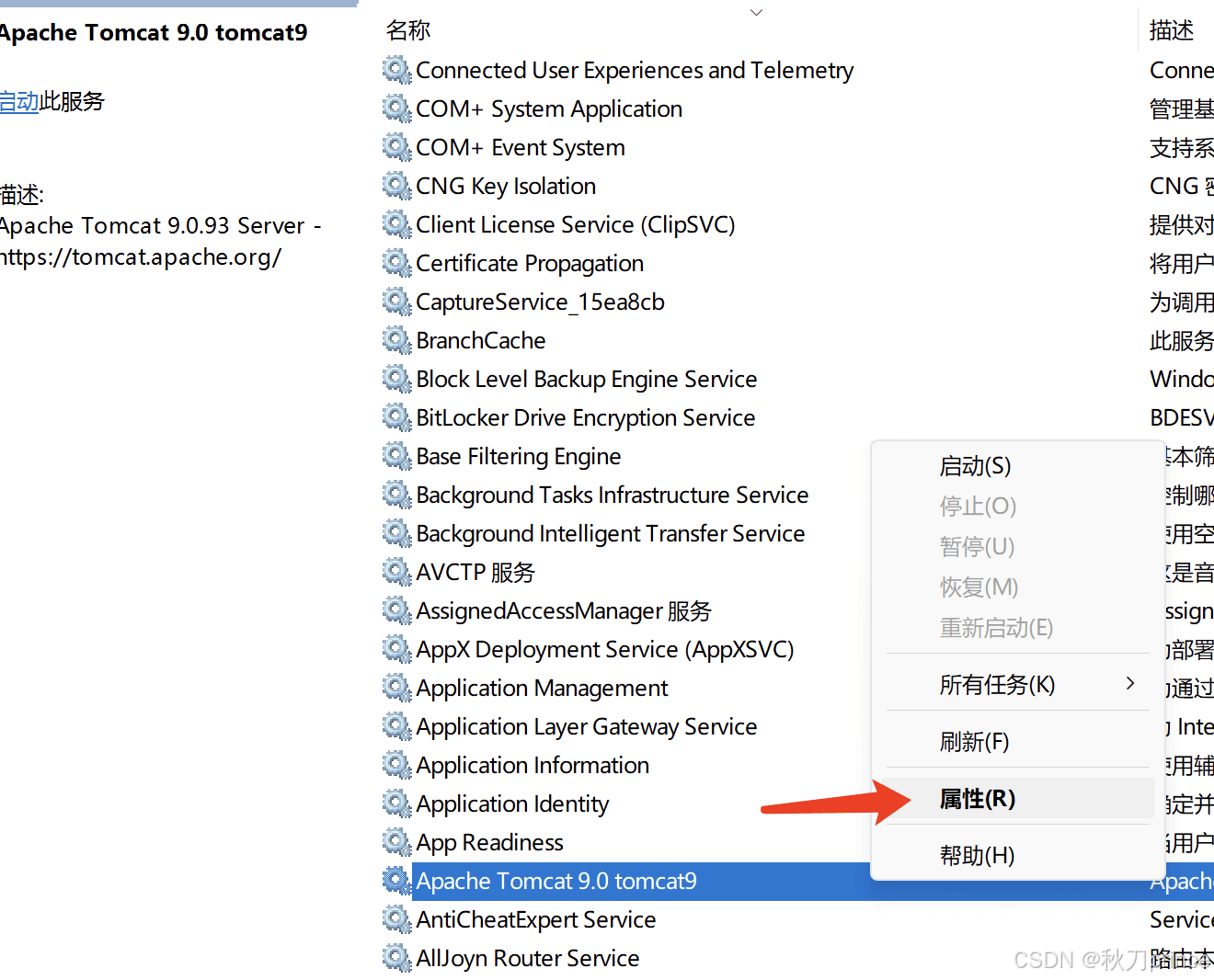
Task: Select the BitLocker Drive Encryption Service row
Action: point(585,417)
